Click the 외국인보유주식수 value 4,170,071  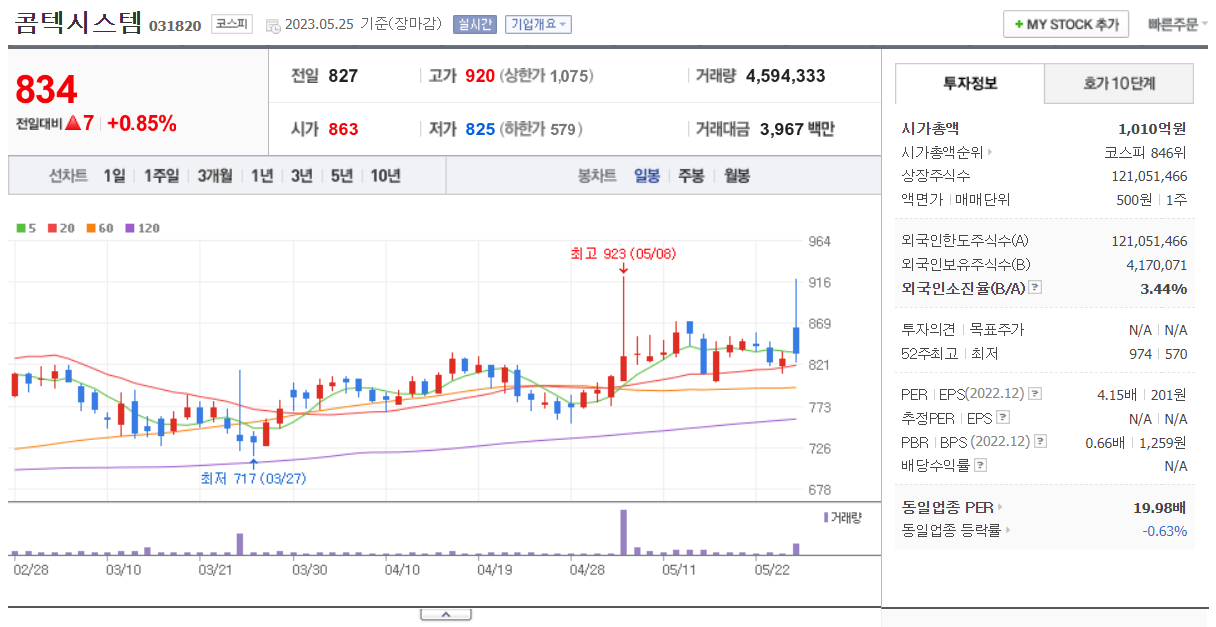1157,265
